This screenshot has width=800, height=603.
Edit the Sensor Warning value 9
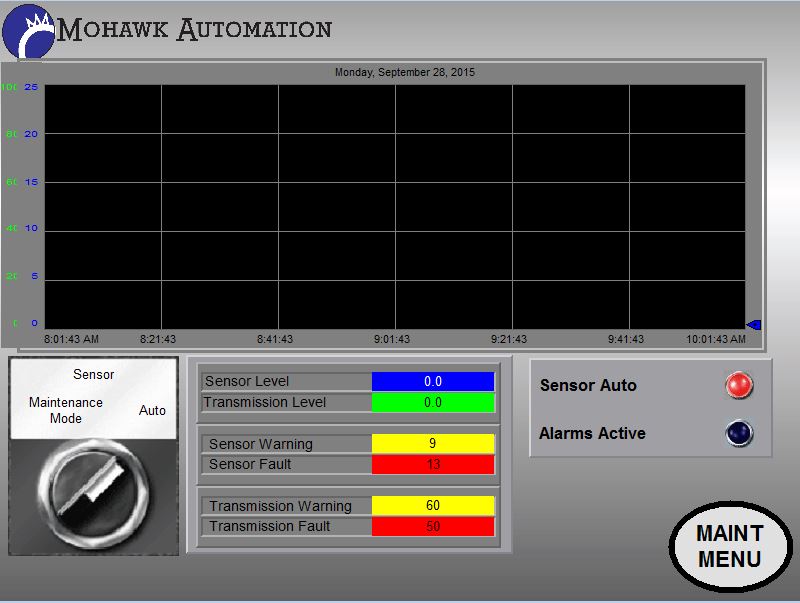[x=433, y=443]
